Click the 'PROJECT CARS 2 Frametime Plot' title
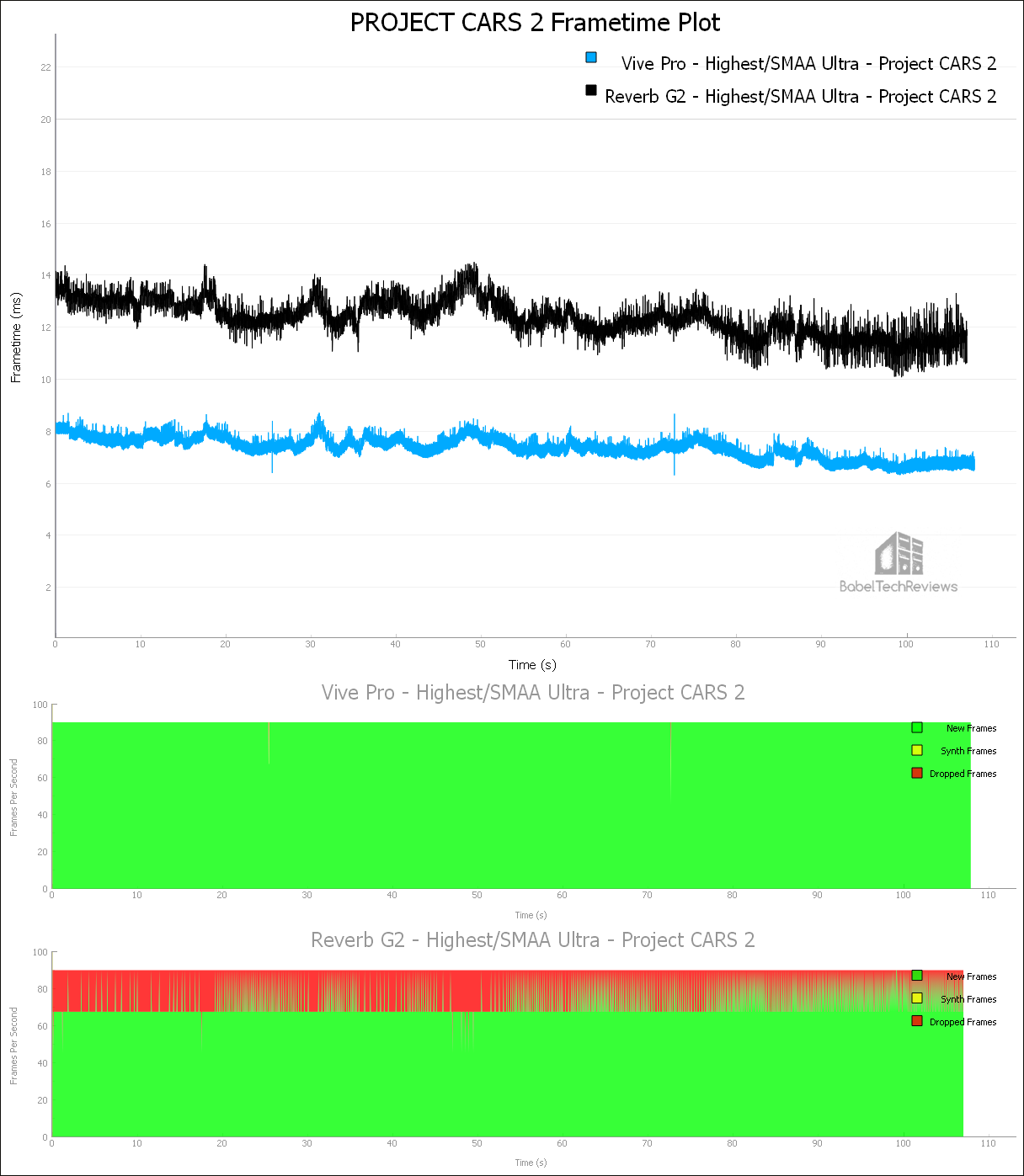 coord(535,23)
